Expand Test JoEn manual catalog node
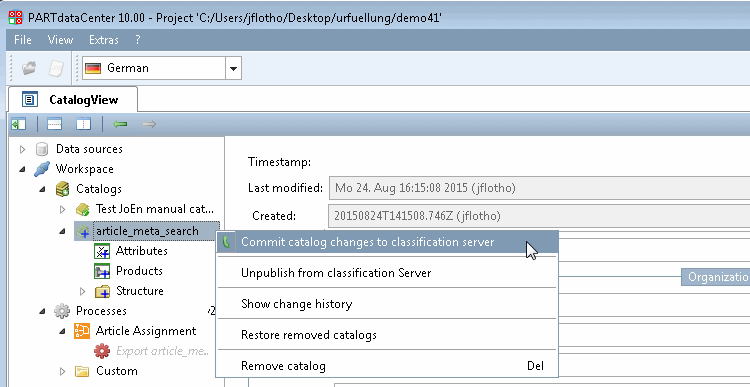 pyautogui.click(x=62, y=210)
